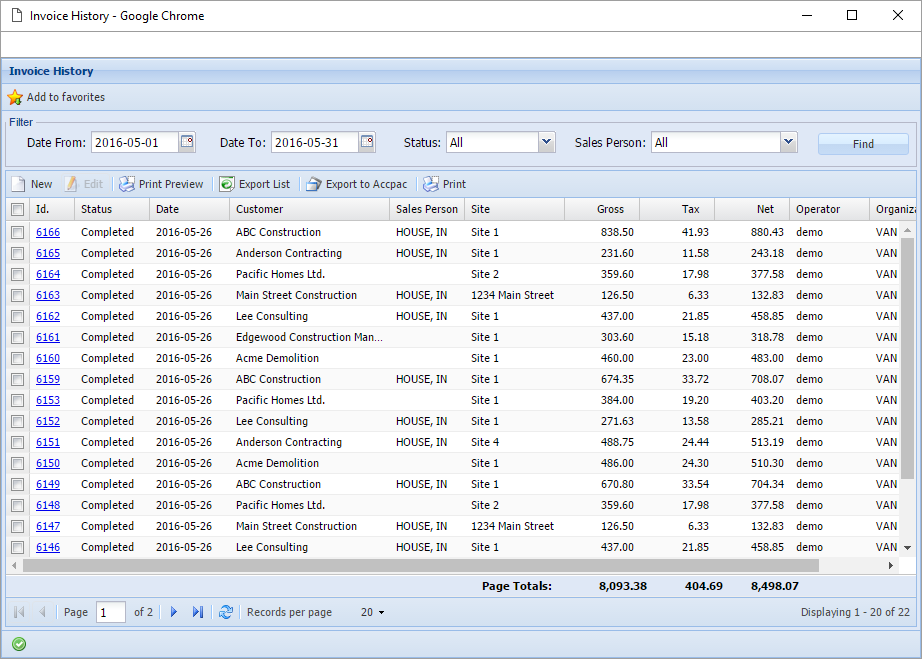Click the Find button
922x659 pixels.
862,143
